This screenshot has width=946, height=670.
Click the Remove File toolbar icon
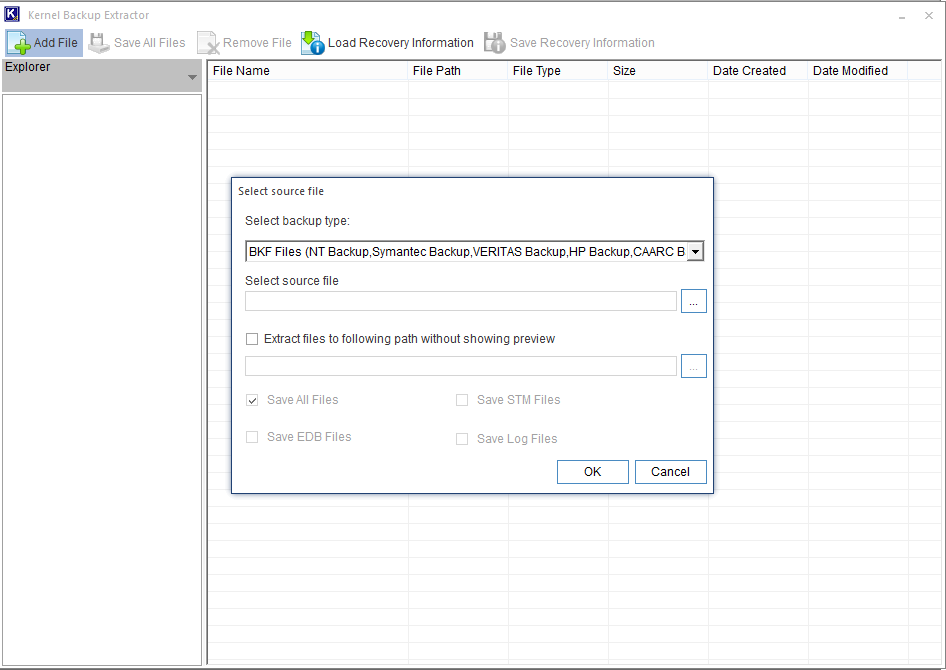pos(208,43)
